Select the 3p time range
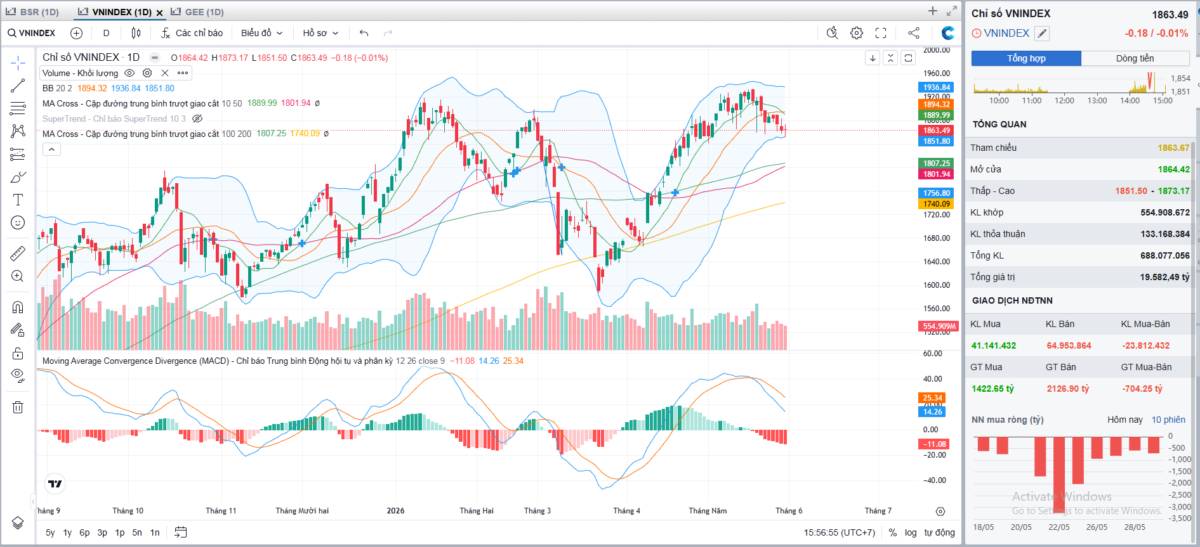1200x547 pixels. [x=102, y=532]
